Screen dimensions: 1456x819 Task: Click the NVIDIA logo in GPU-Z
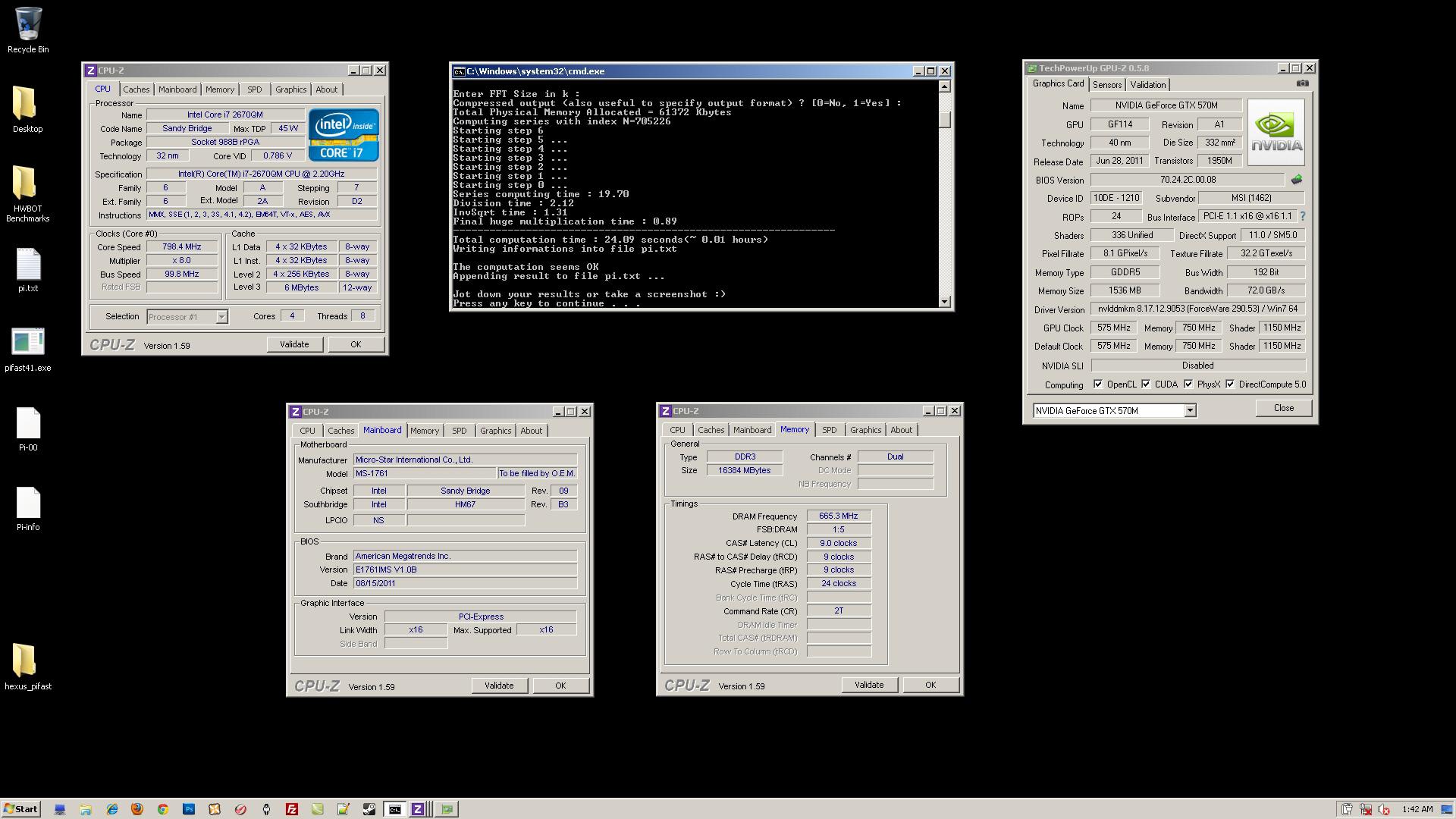point(1276,132)
